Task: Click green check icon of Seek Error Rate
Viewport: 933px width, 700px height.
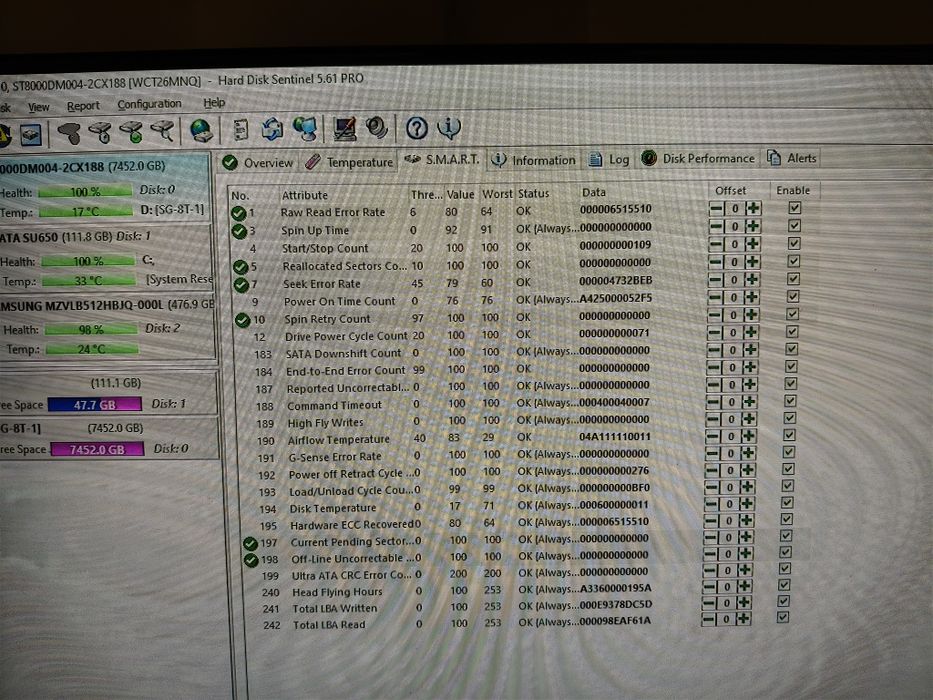Action: coord(241,285)
